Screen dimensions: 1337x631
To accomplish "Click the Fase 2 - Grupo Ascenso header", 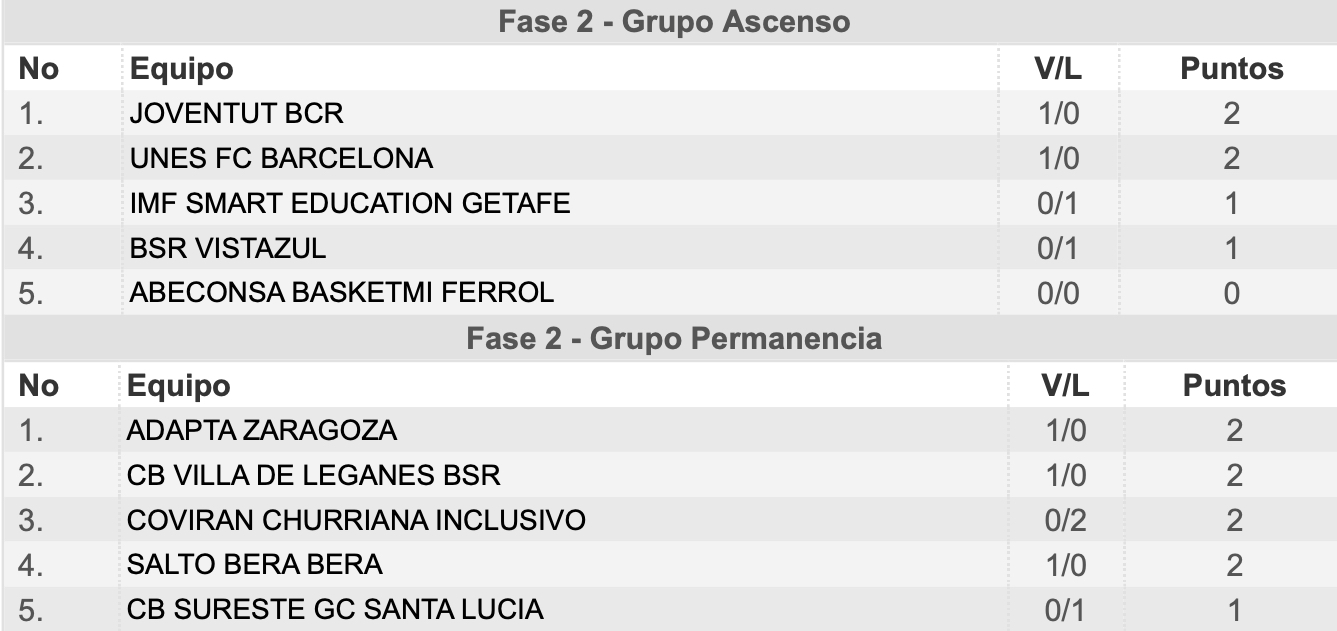I will point(674,22).
